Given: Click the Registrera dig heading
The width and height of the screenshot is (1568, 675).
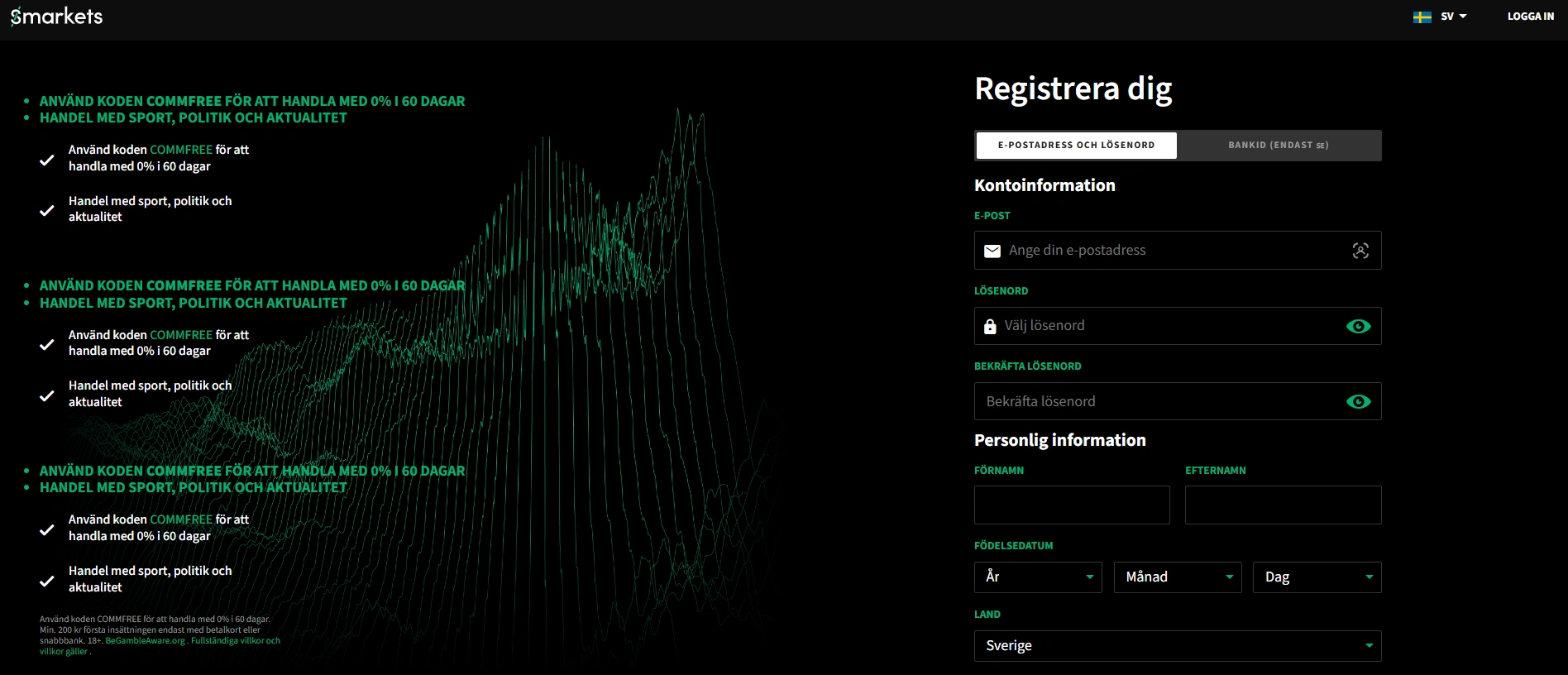Looking at the screenshot, I should tap(1073, 89).
